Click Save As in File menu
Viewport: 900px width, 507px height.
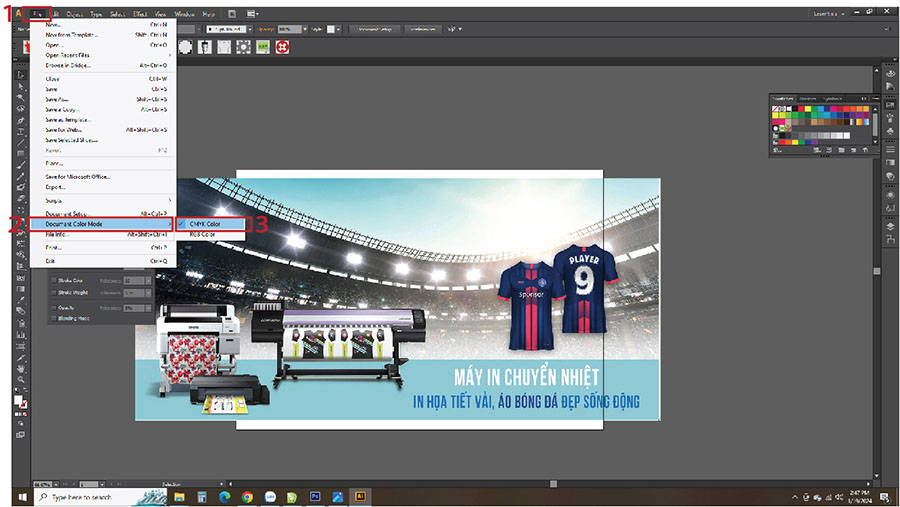click(56, 100)
